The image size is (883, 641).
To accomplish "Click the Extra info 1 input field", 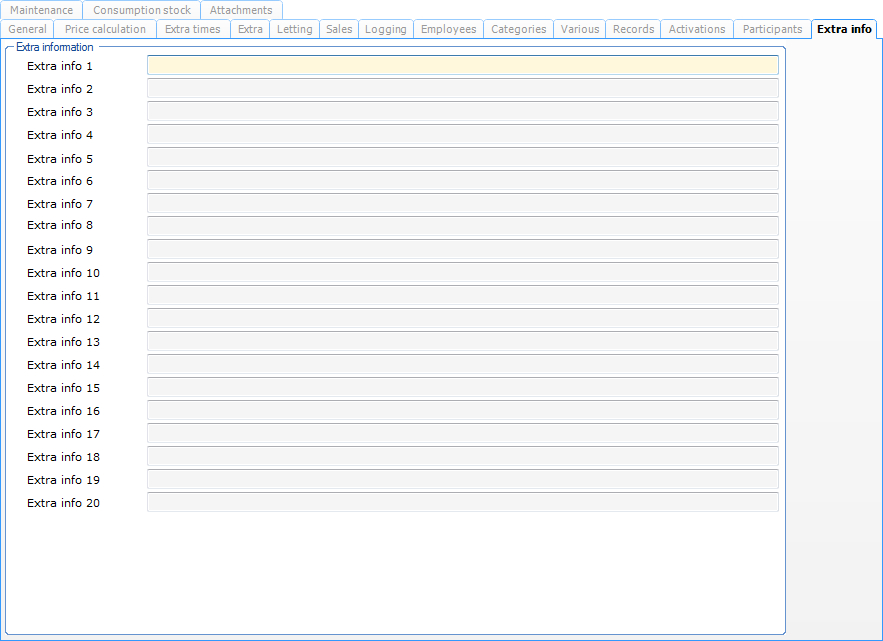I will pyautogui.click(x=462, y=66).
